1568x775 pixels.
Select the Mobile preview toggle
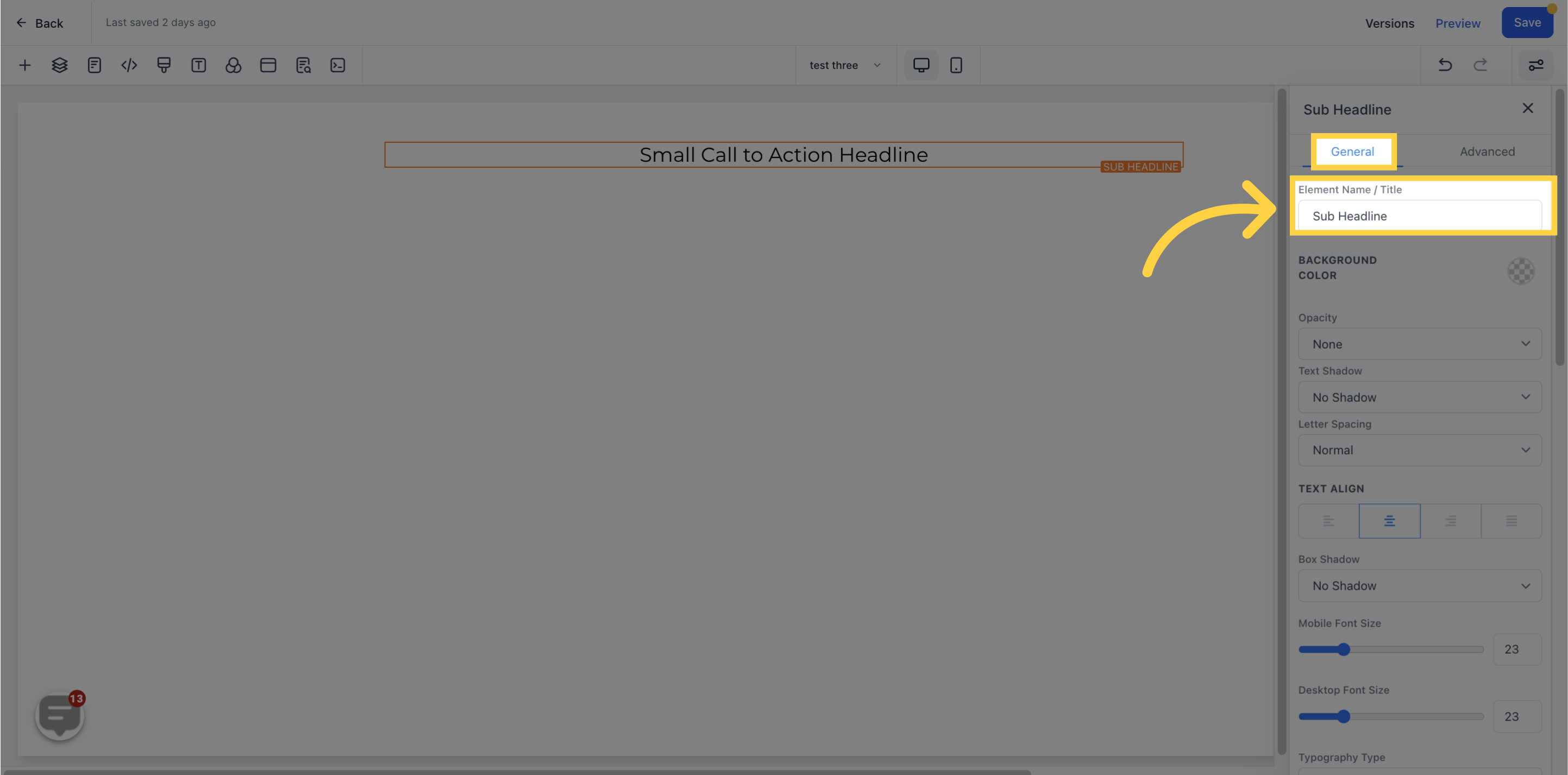click(x=955, y=65)
